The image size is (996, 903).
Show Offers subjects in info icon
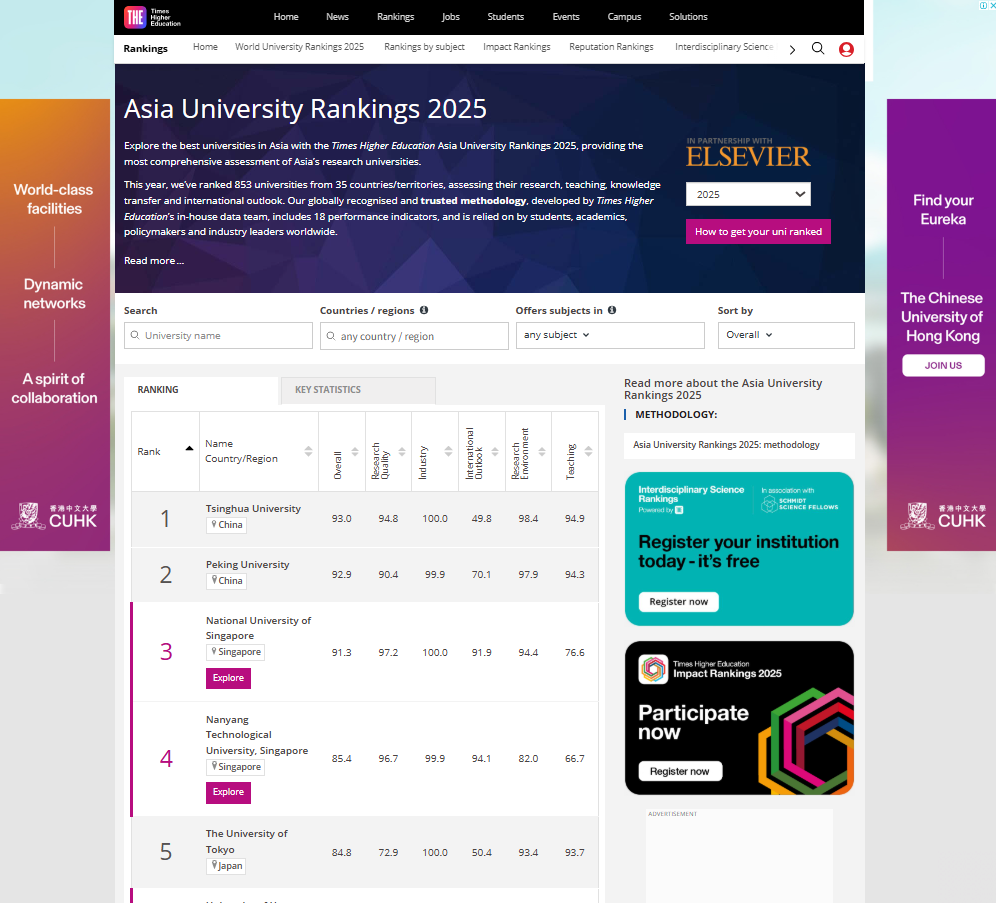coord(612,311)
